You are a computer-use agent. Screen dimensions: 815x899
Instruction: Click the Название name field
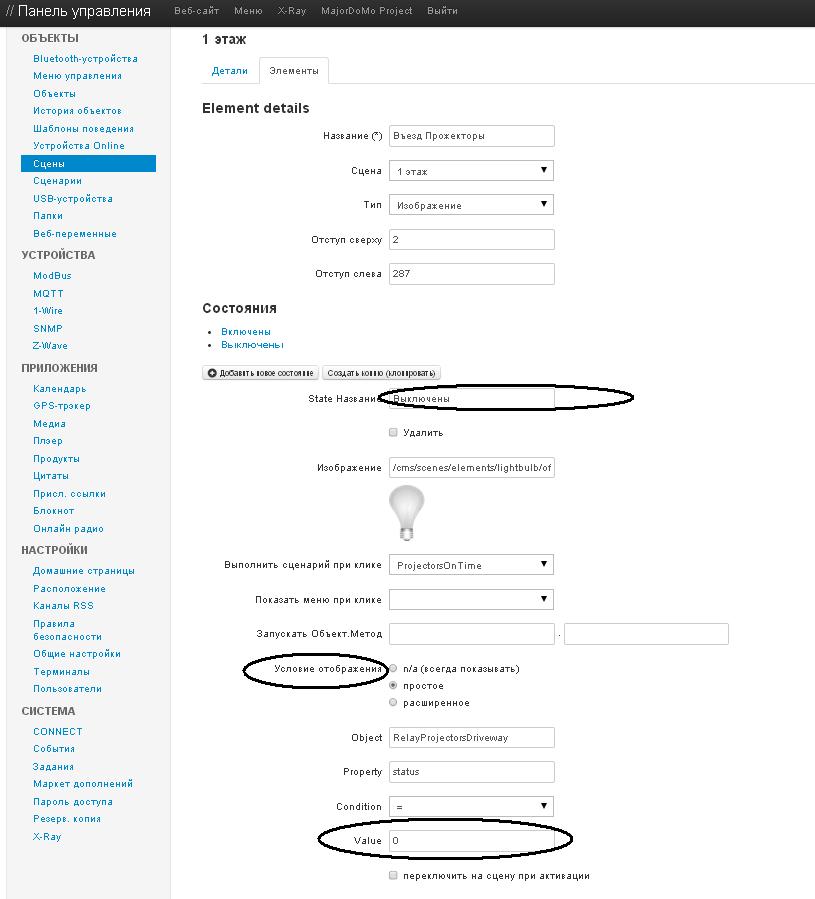(471, 136)
